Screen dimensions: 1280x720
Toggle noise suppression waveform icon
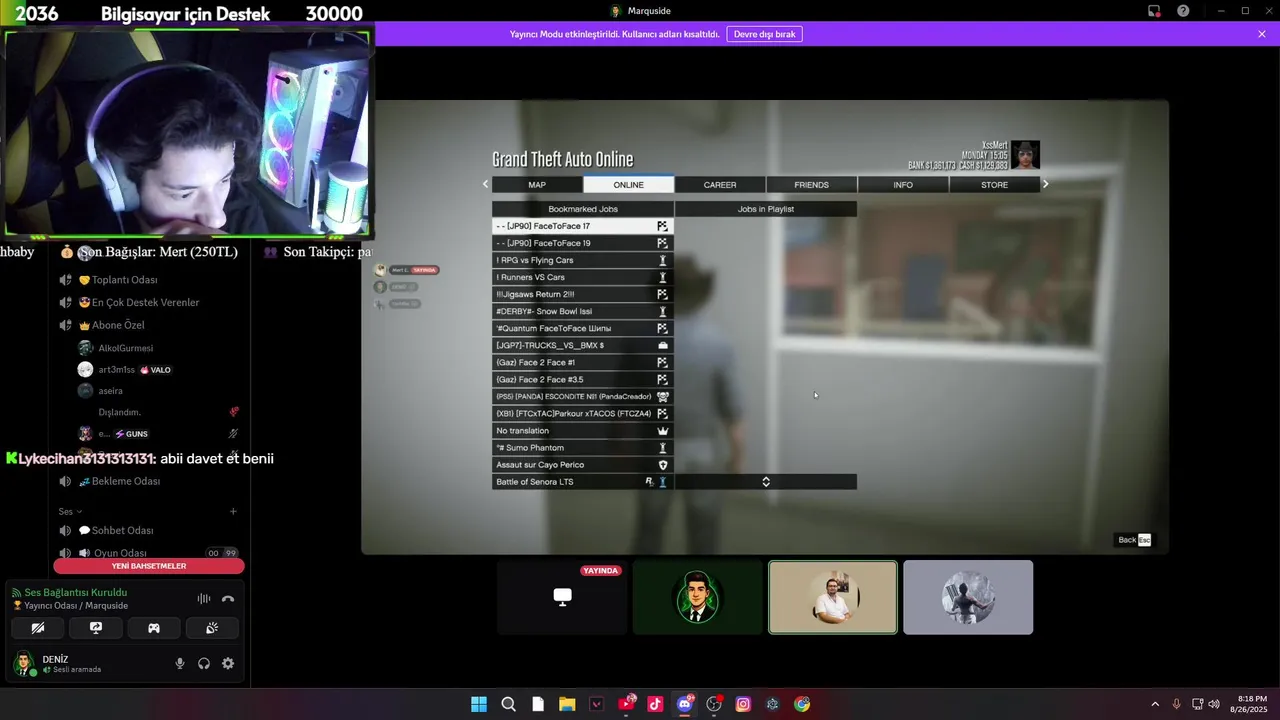pos(204,599)
